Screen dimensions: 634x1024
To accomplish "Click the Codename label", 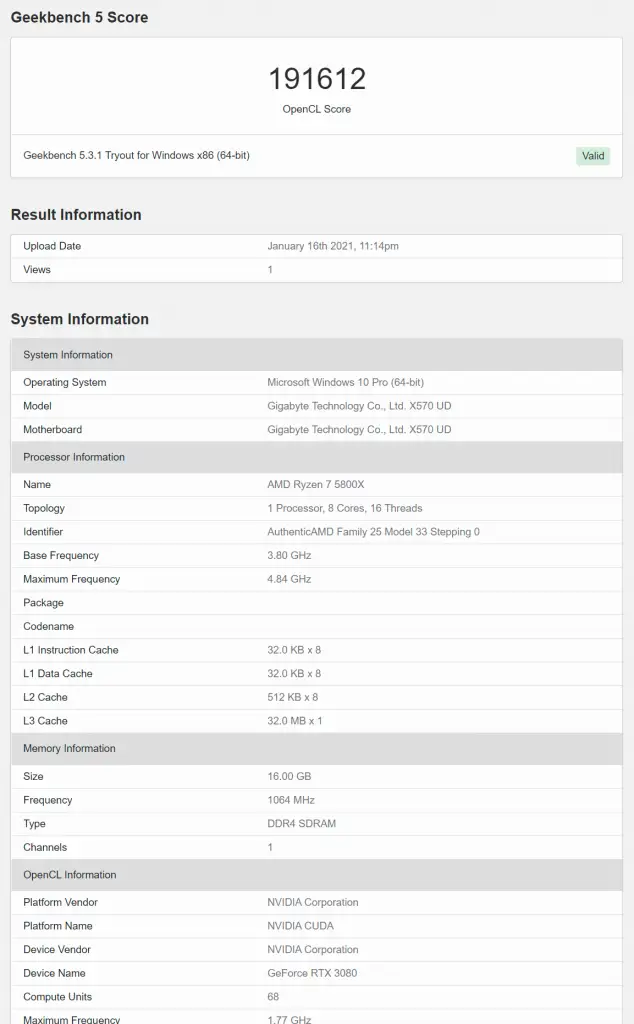I will [x=48, y=626].
